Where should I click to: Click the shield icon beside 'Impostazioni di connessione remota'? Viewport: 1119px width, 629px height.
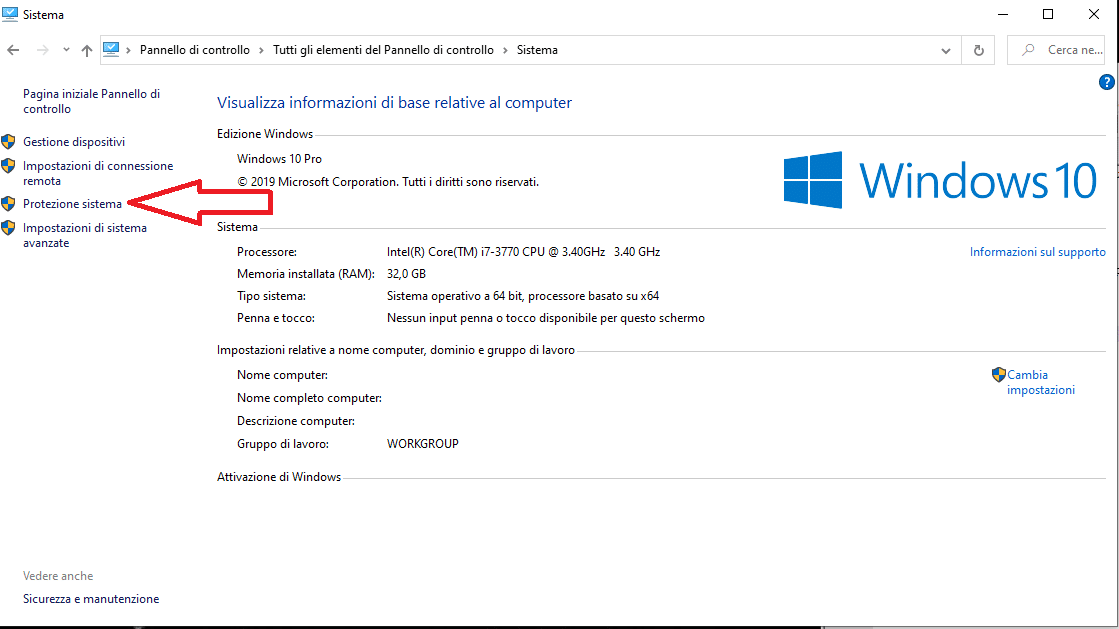click(8, 166)
